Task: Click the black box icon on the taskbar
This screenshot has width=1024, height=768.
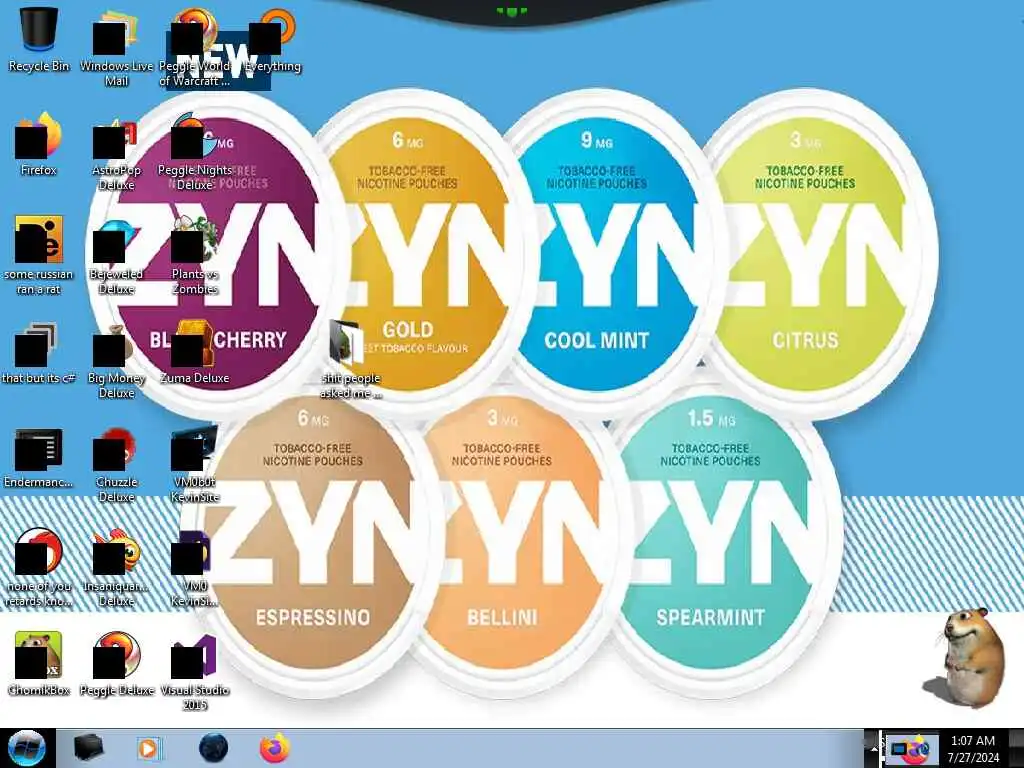Action: pos(88,748)
